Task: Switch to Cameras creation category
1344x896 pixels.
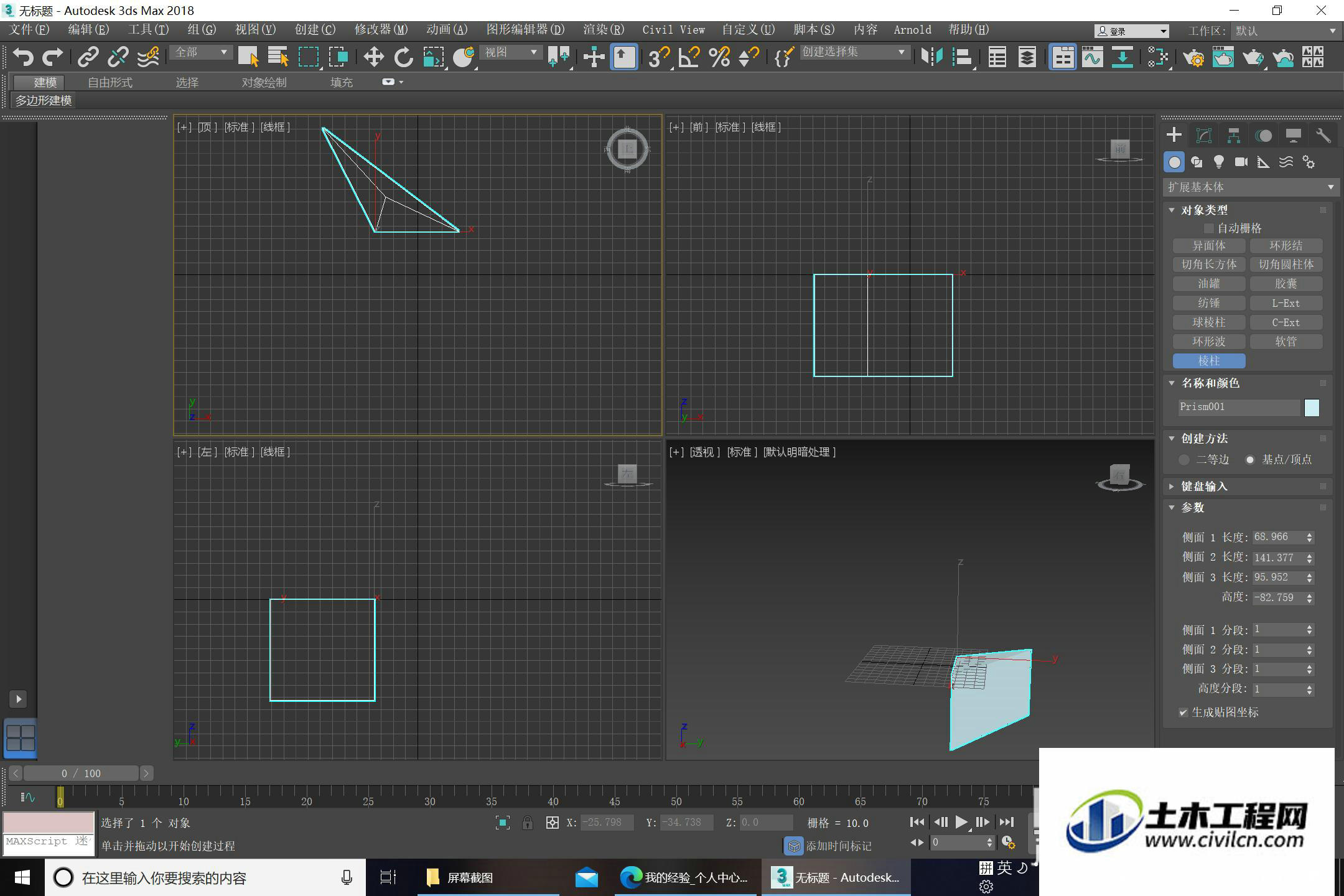Action: click(x=1241, y=162)
